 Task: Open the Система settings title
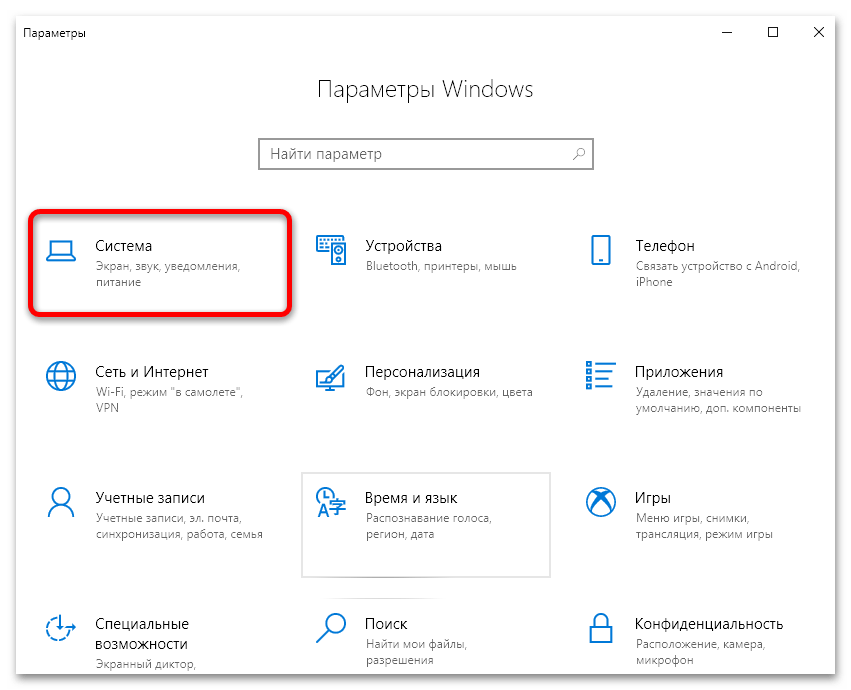pyautogui.click(x=124, y=246)
